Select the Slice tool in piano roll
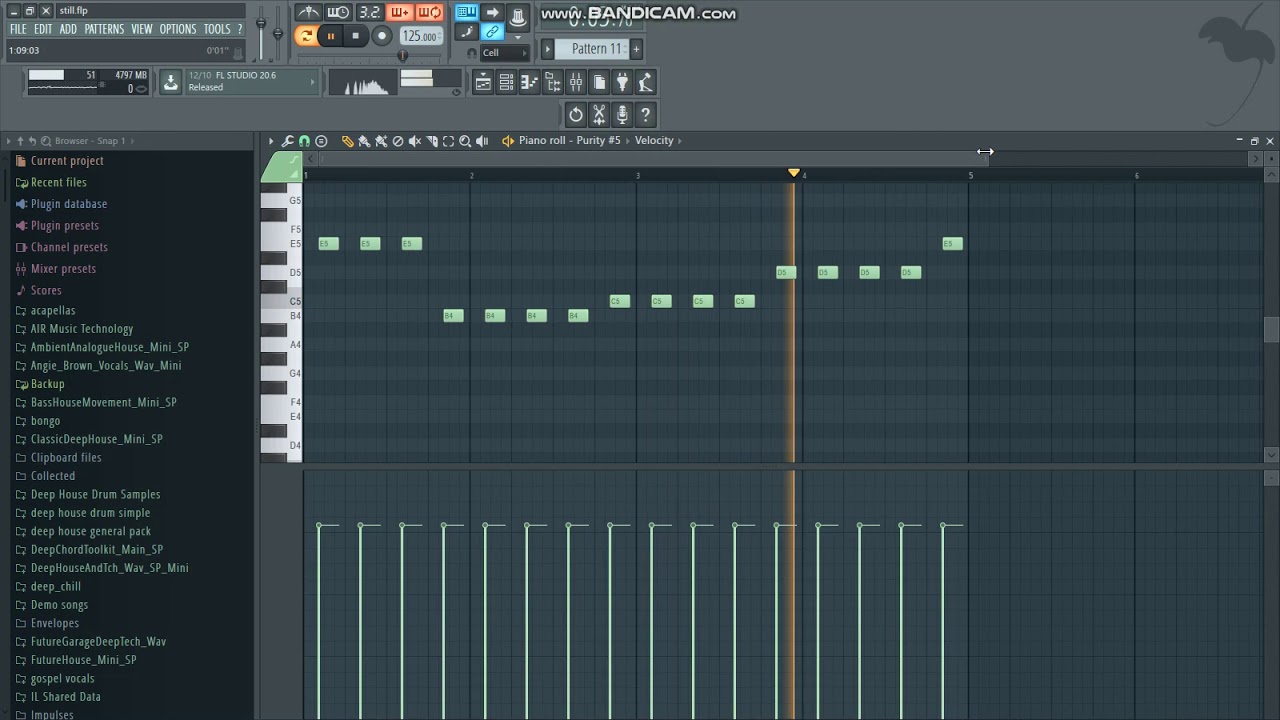This screenshot has width=1280, height=720. click(x=432, y=141)
